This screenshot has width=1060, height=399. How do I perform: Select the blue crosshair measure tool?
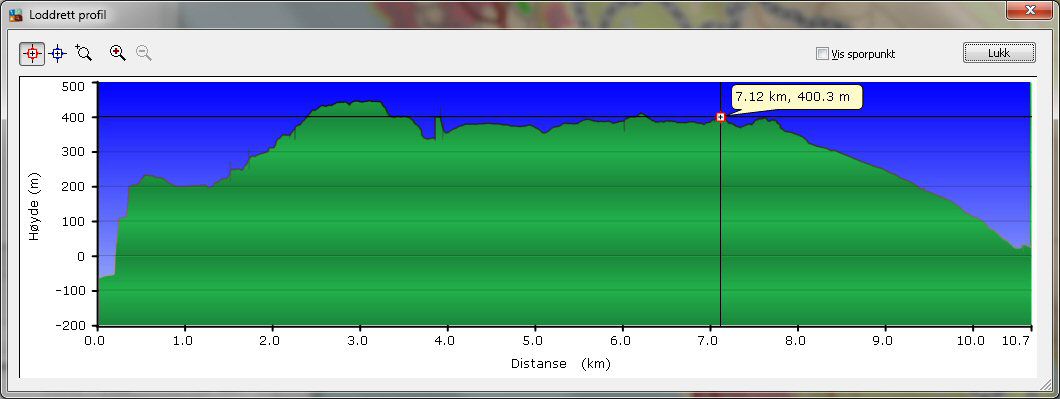pos(58,53)
